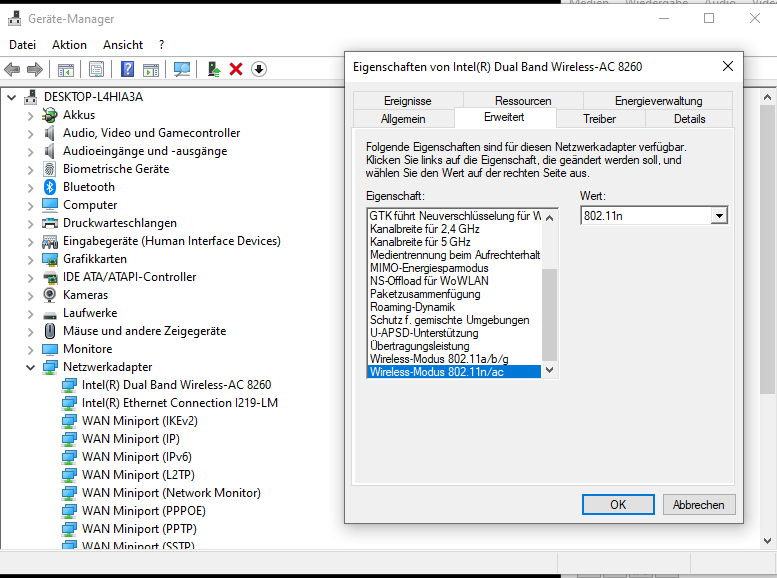Click the Computer category icon
This screenshot has width=777, height=578.
[50, 205]
